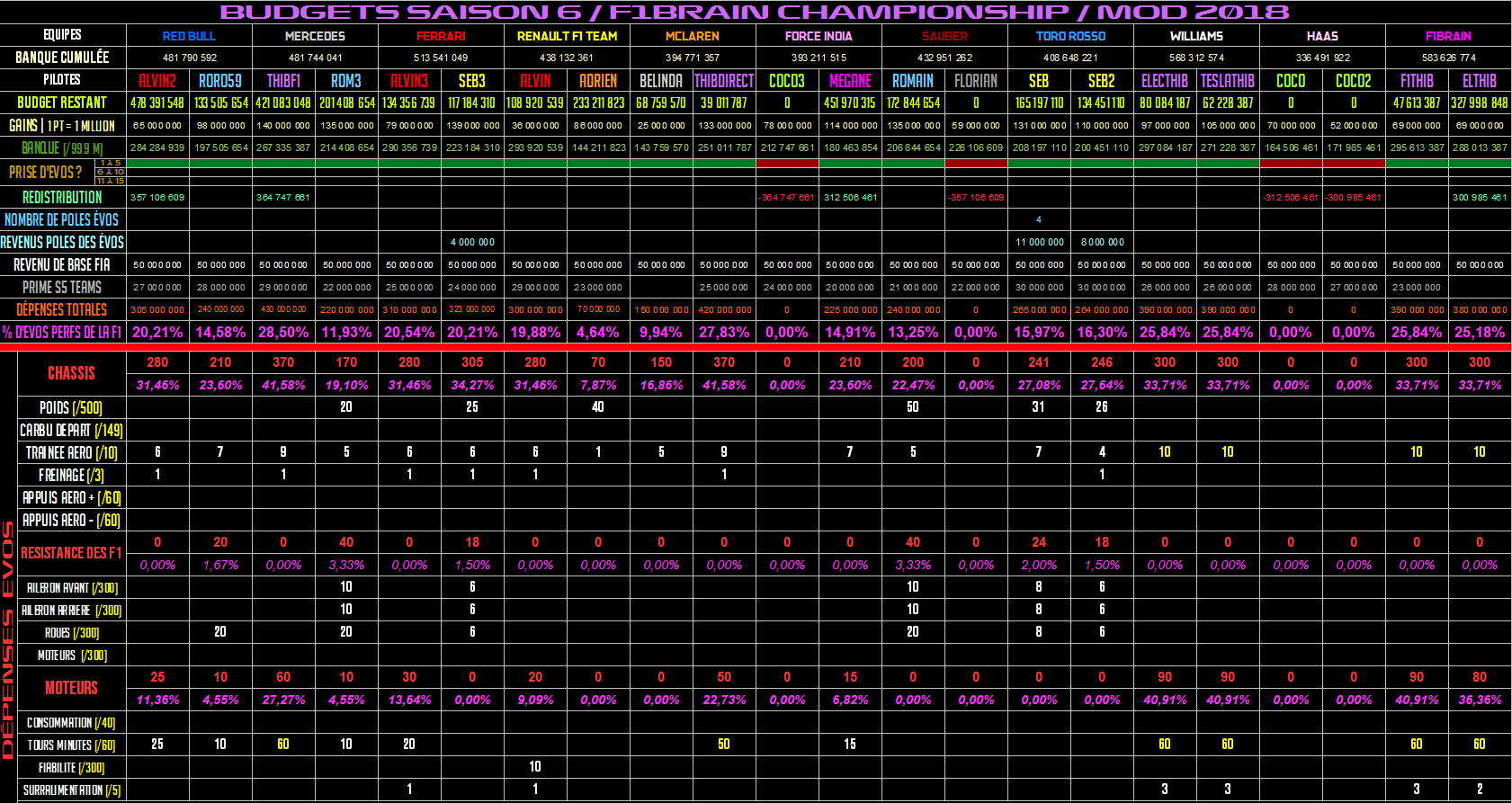Click the Budgets Saison 6 title banner
The width and height of the screenshot is (1512, 803).
tap(754, 12)
